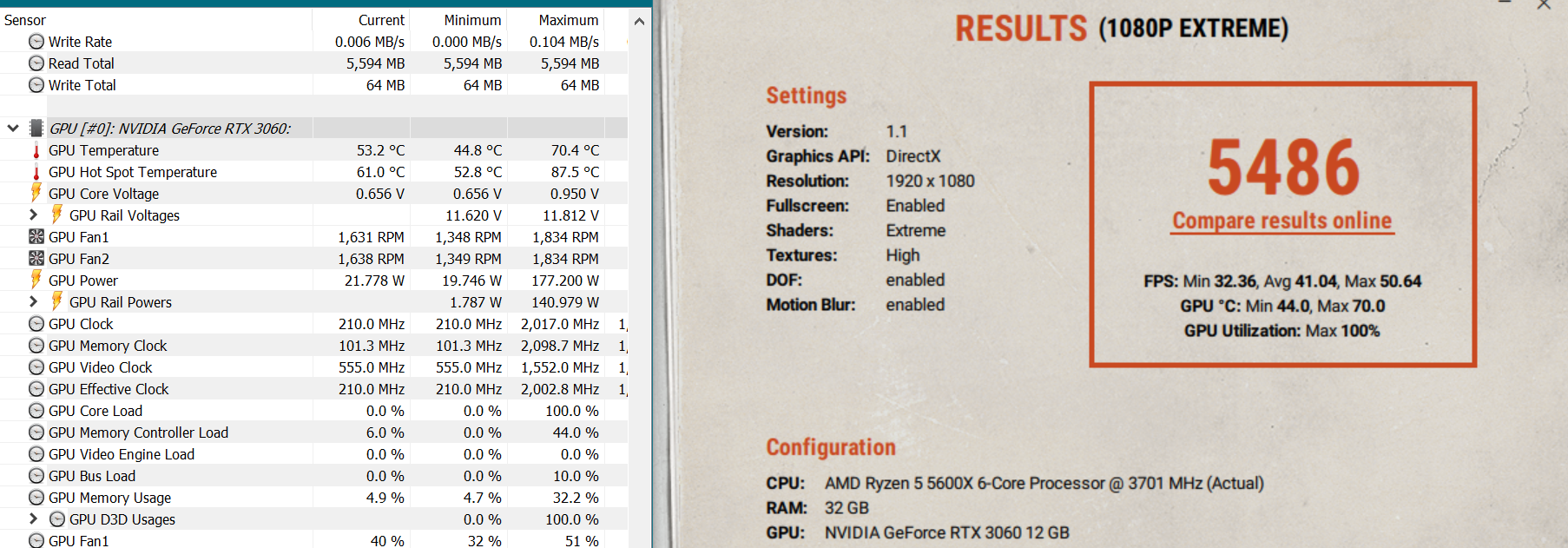The image size is (1568, 548).
Task: Click the Write Rate sensor clock icon
Action: tap(36, 42)
